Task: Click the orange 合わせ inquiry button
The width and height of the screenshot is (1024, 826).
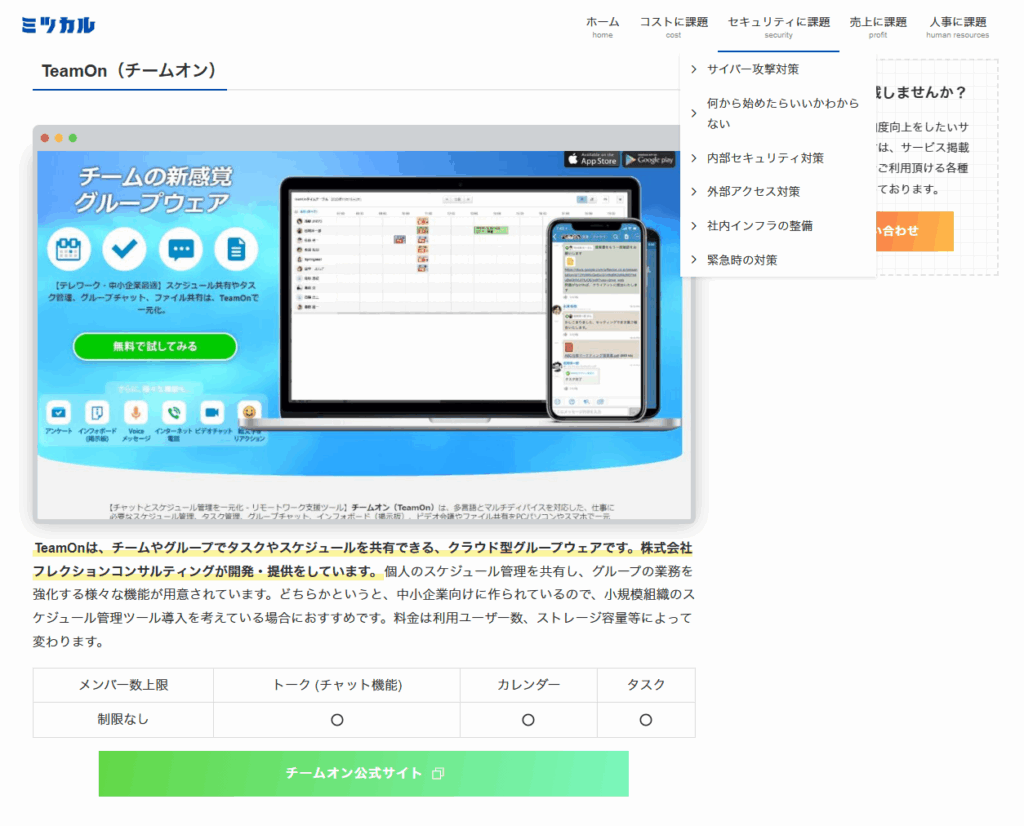Action: 914,231
